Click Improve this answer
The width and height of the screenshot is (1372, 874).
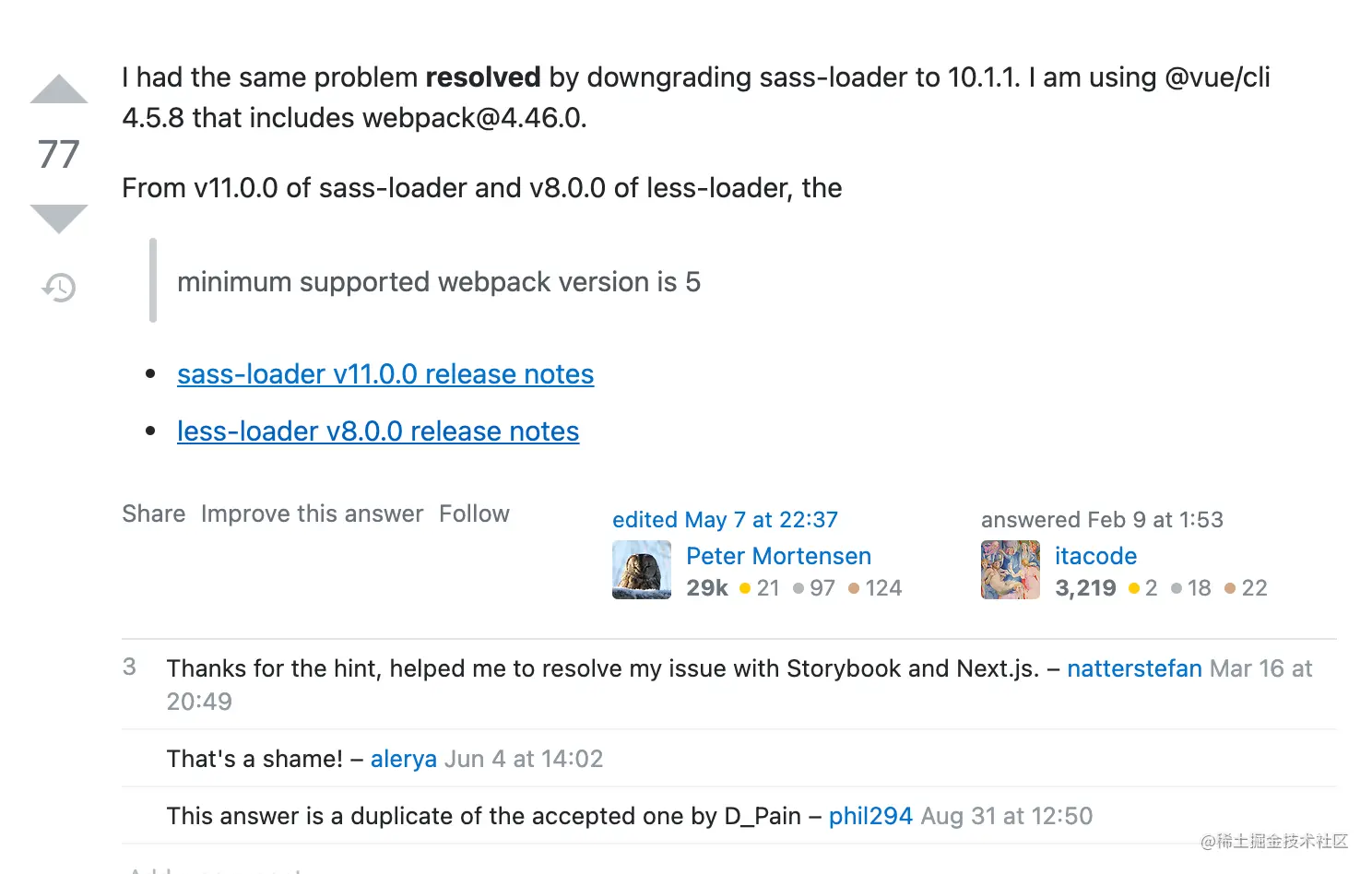click(x=312, y=514)
